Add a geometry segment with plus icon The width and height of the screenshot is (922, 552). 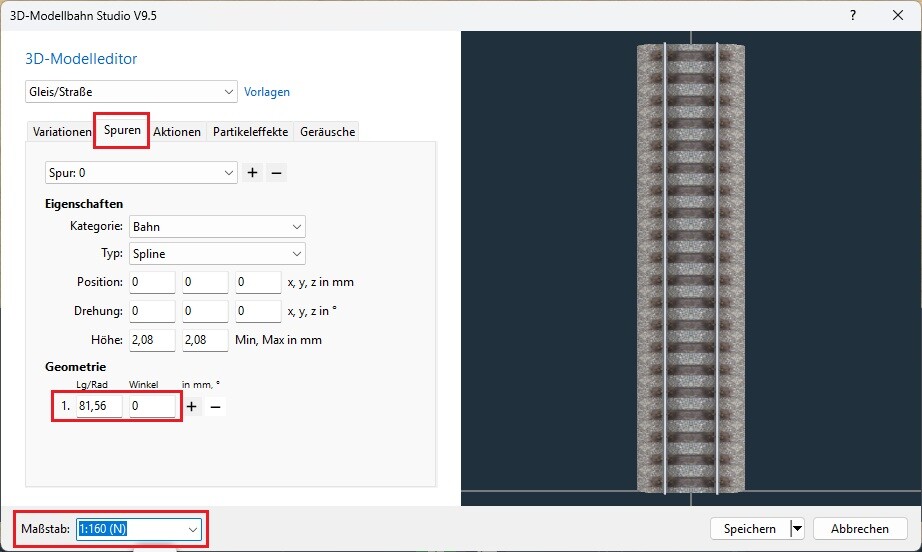[193, 407]
